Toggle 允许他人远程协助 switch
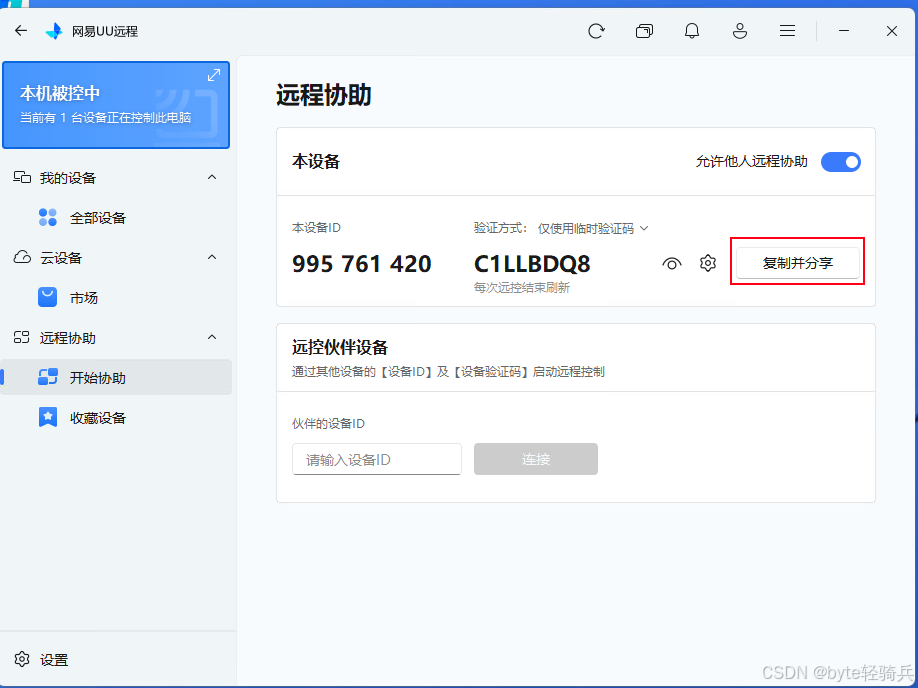 point(840,162)
